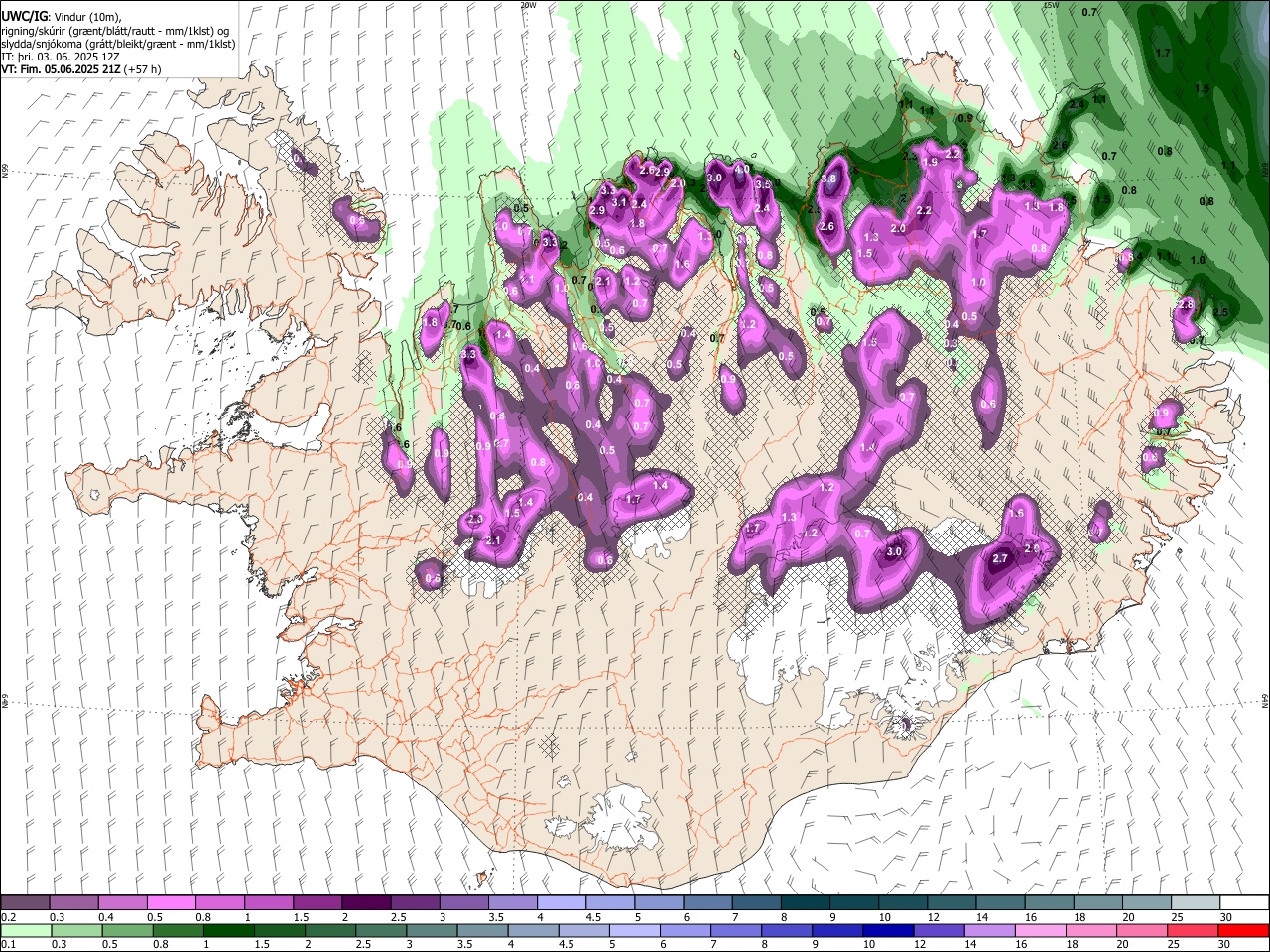Click the 'IT: þri. 03. 06. 2025 12Z' line

61,57
